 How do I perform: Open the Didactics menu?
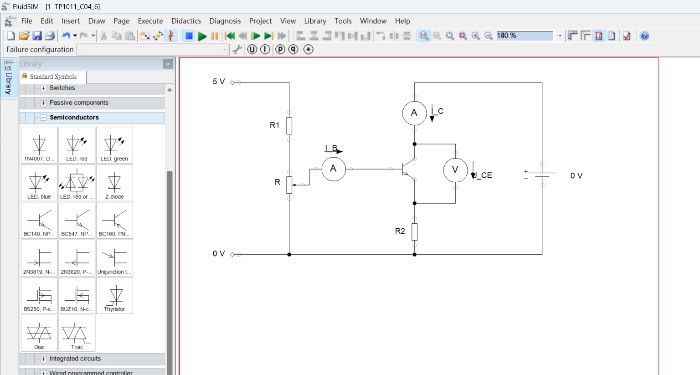[186, 21]
